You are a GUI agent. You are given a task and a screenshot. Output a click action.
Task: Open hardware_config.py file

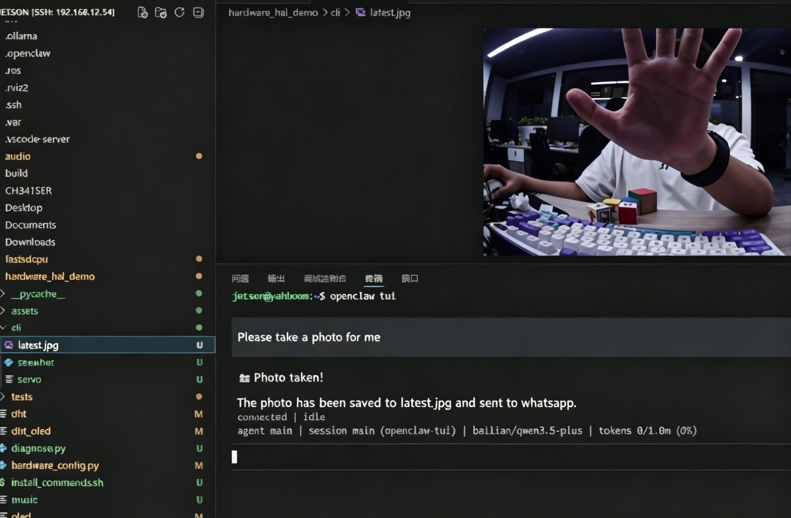click(x=107, y=465)
